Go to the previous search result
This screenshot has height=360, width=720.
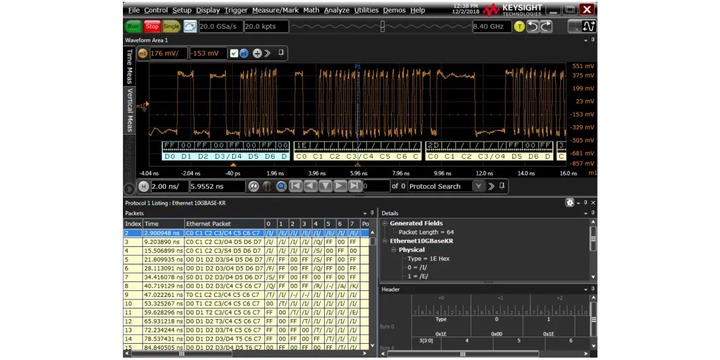[x=310, y=186]
